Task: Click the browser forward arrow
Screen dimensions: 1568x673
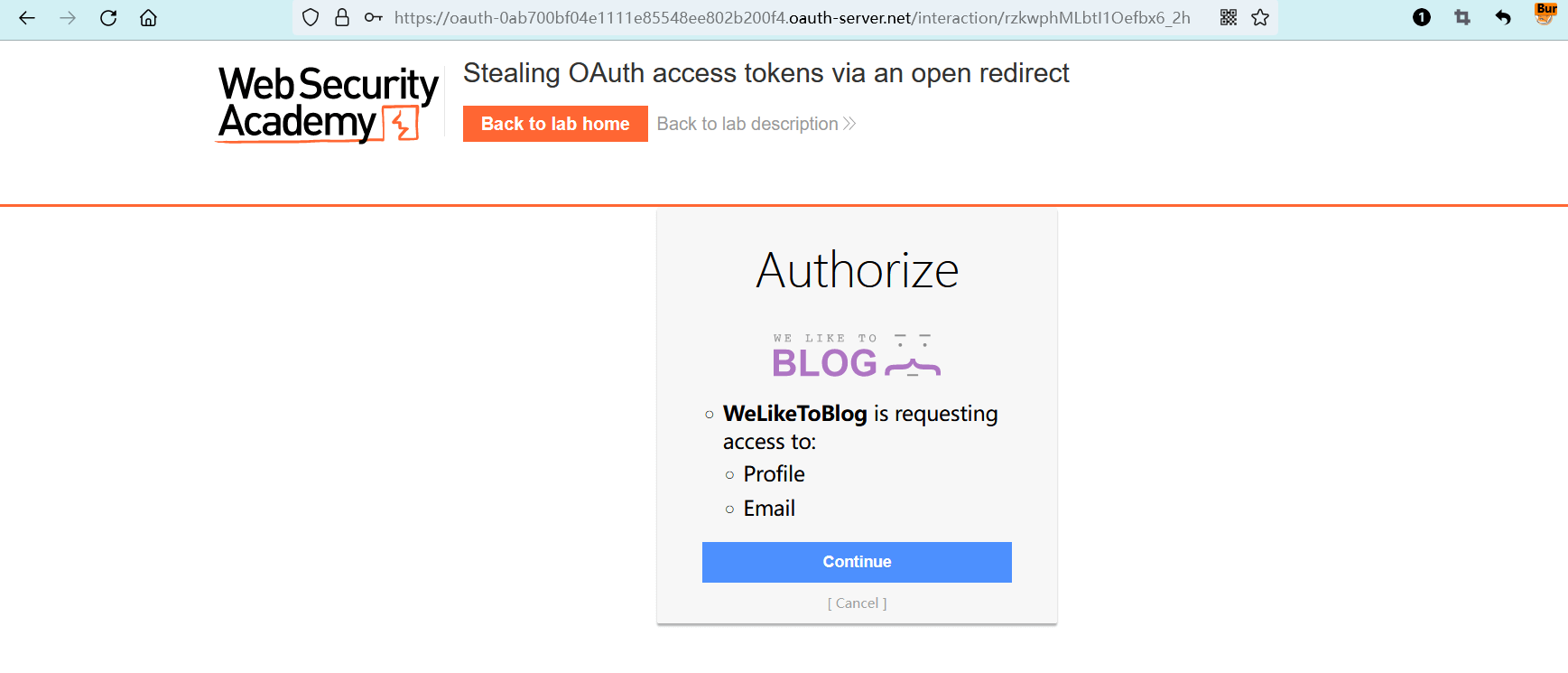Action: click(x=68, y=18)
